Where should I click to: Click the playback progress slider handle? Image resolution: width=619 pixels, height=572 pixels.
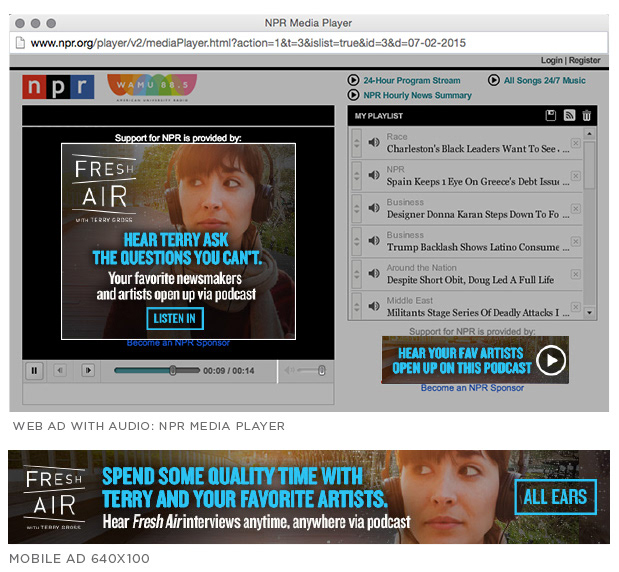(x=173, y=370)
